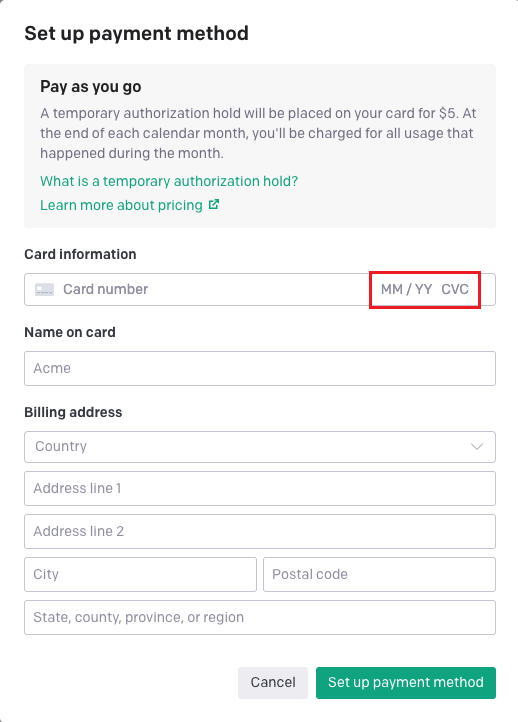This screenshot has width=518, height=722.
Task: Select the Address line 2 field
Action: click(x=260, y=531)
